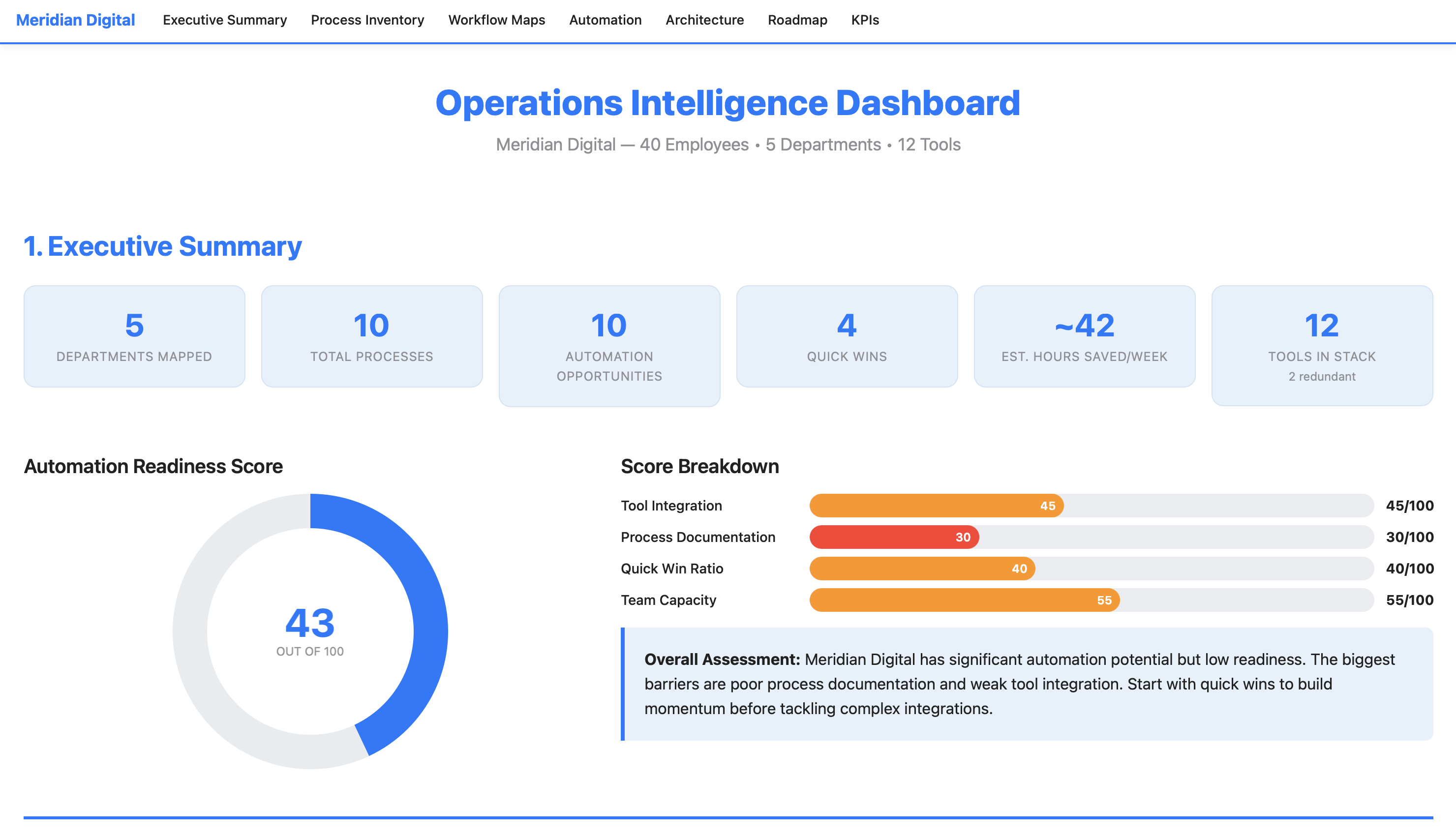
Task: Click the Departments Mapped stat card
Action: point(134,336)
